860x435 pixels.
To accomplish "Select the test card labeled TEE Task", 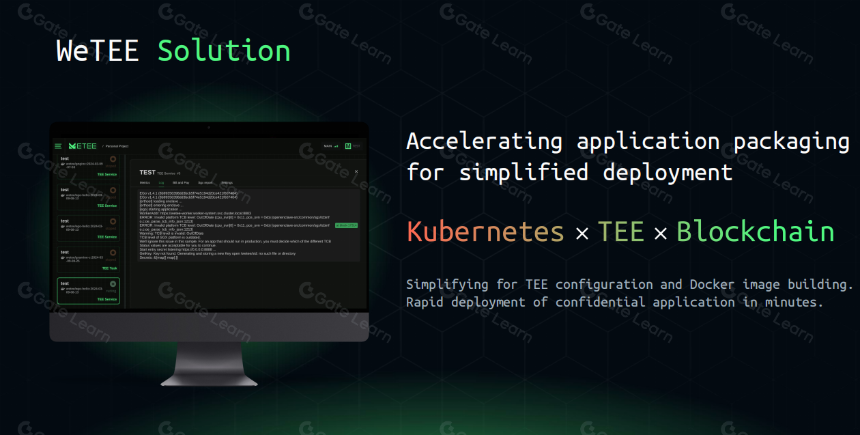I will click(x=88, y=261).
